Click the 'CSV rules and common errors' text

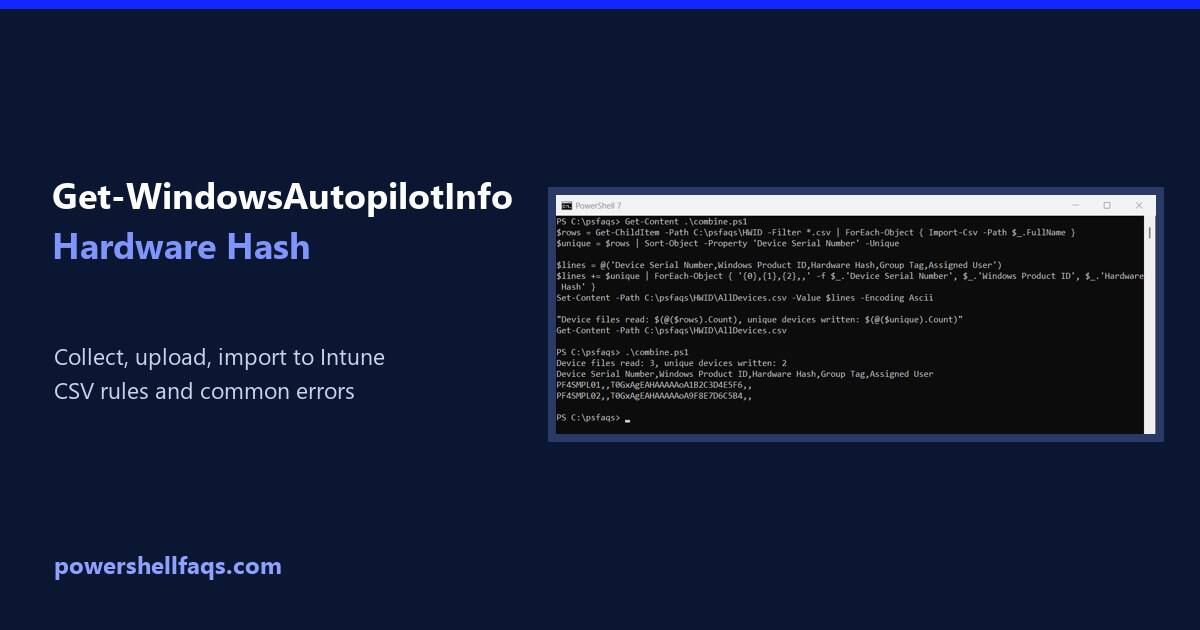click(204, 391)
